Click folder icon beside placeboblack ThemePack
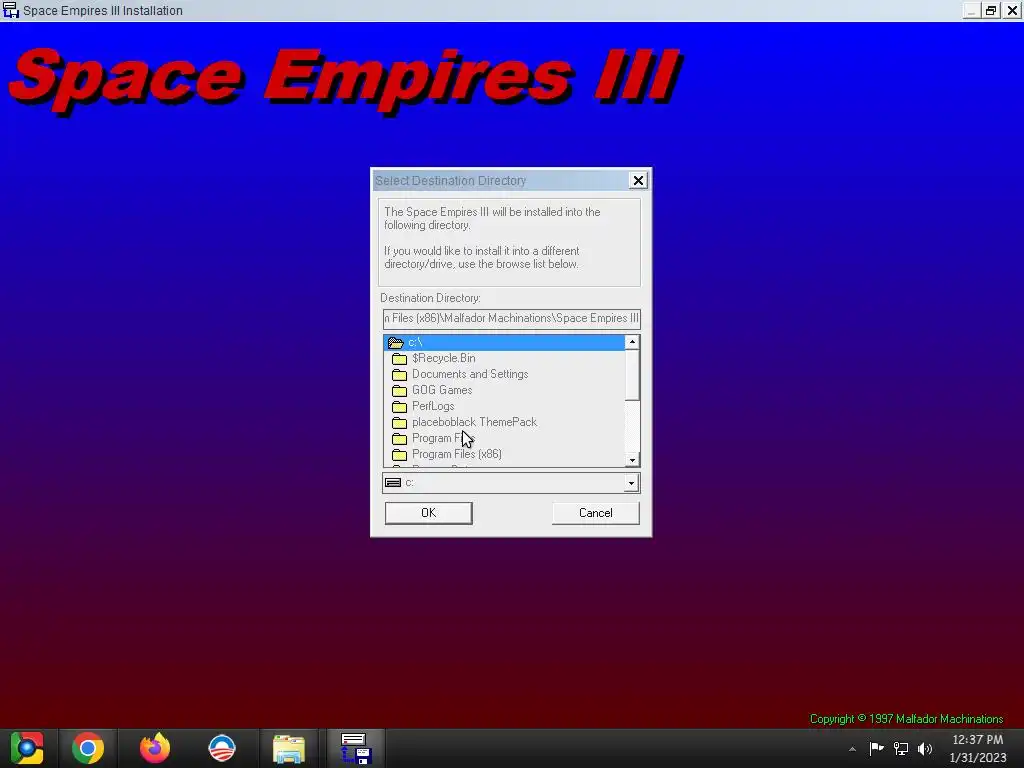Viewport: 1024px width, 768px height. pos(399,423)
